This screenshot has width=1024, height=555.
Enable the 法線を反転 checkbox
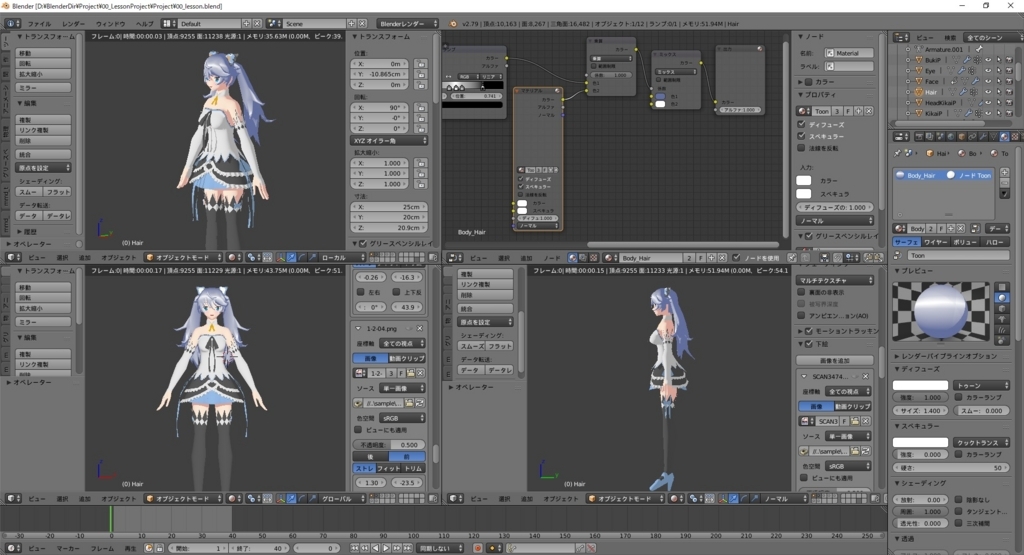click(x=801, y=148)
